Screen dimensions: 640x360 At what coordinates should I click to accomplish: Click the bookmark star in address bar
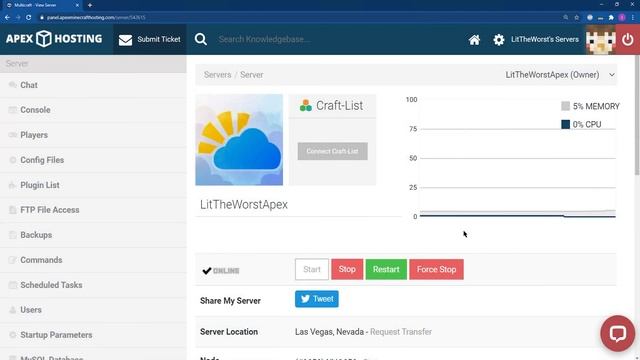tap(577, 17)
